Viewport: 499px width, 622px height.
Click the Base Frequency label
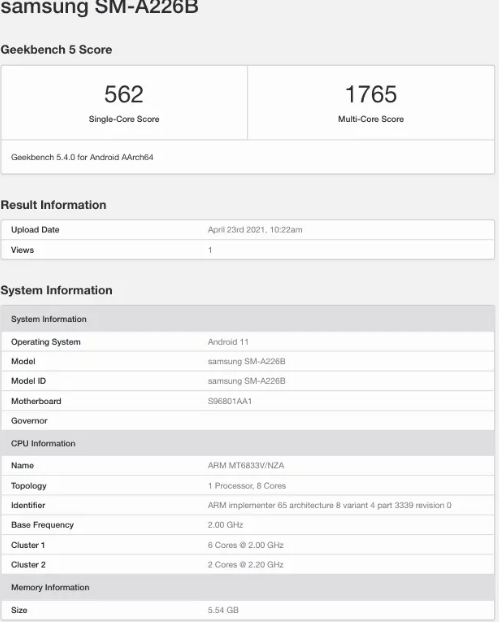click(x=42, y=525)
